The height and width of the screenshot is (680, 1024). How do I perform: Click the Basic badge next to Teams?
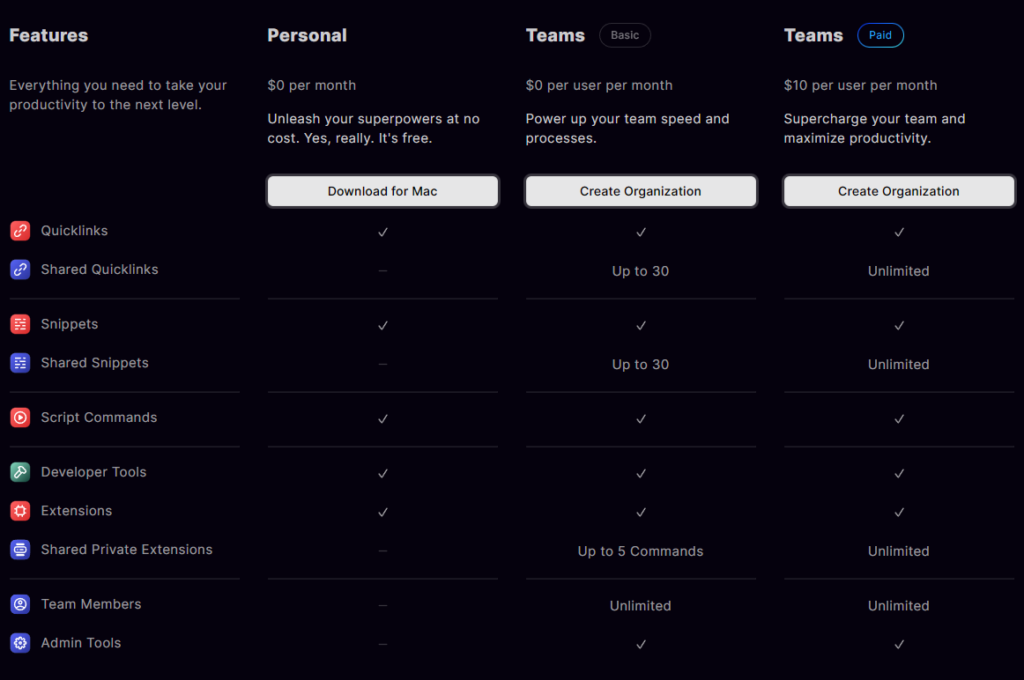point(625,35)
